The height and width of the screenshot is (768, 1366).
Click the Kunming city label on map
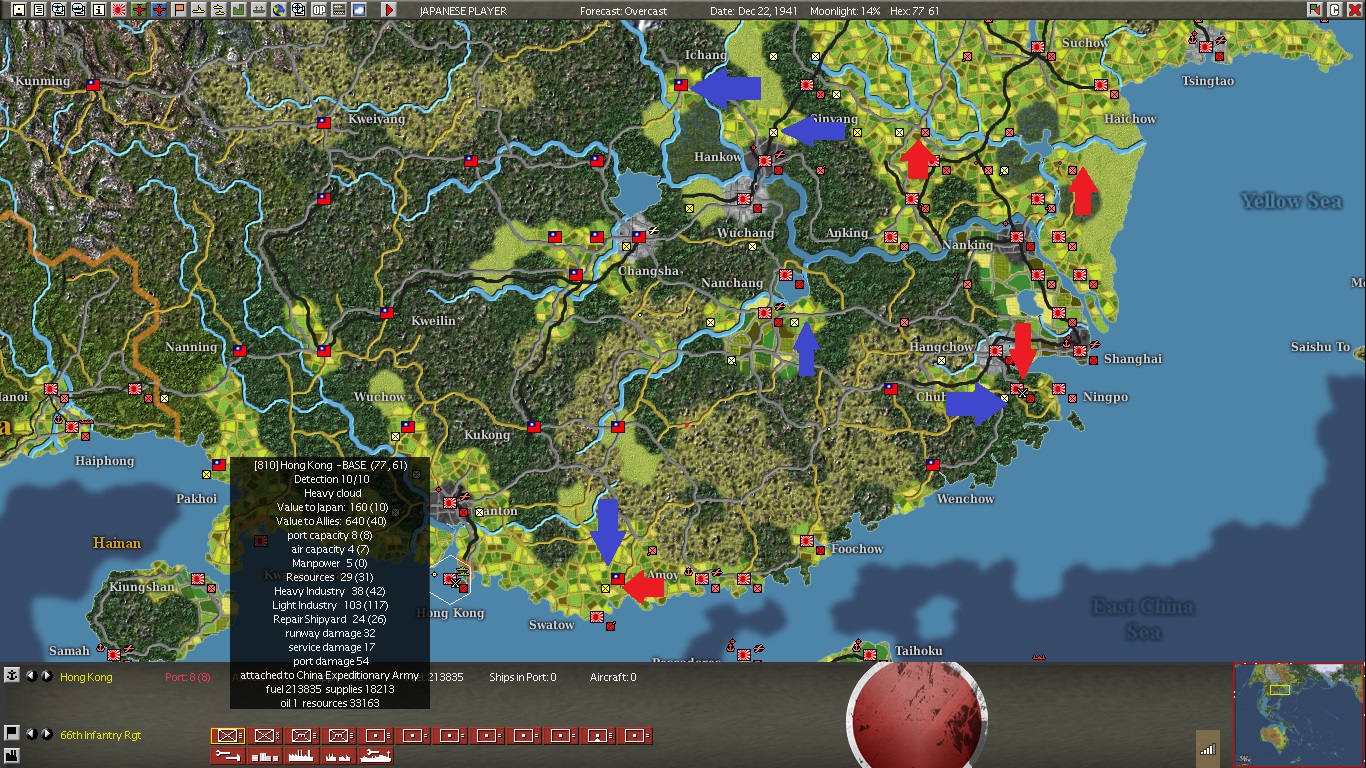click(x=43, y=81)
